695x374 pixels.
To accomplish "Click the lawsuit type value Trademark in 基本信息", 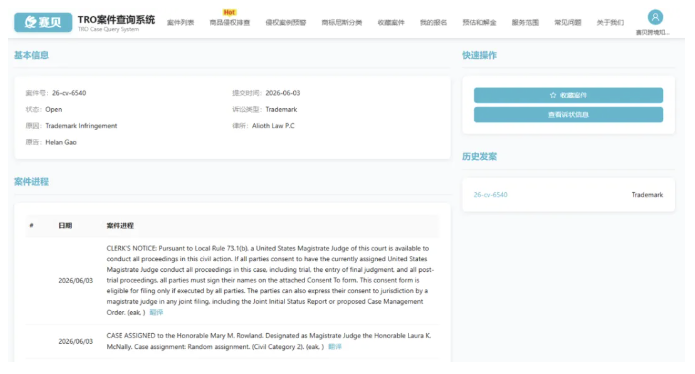I will (281, 109).
